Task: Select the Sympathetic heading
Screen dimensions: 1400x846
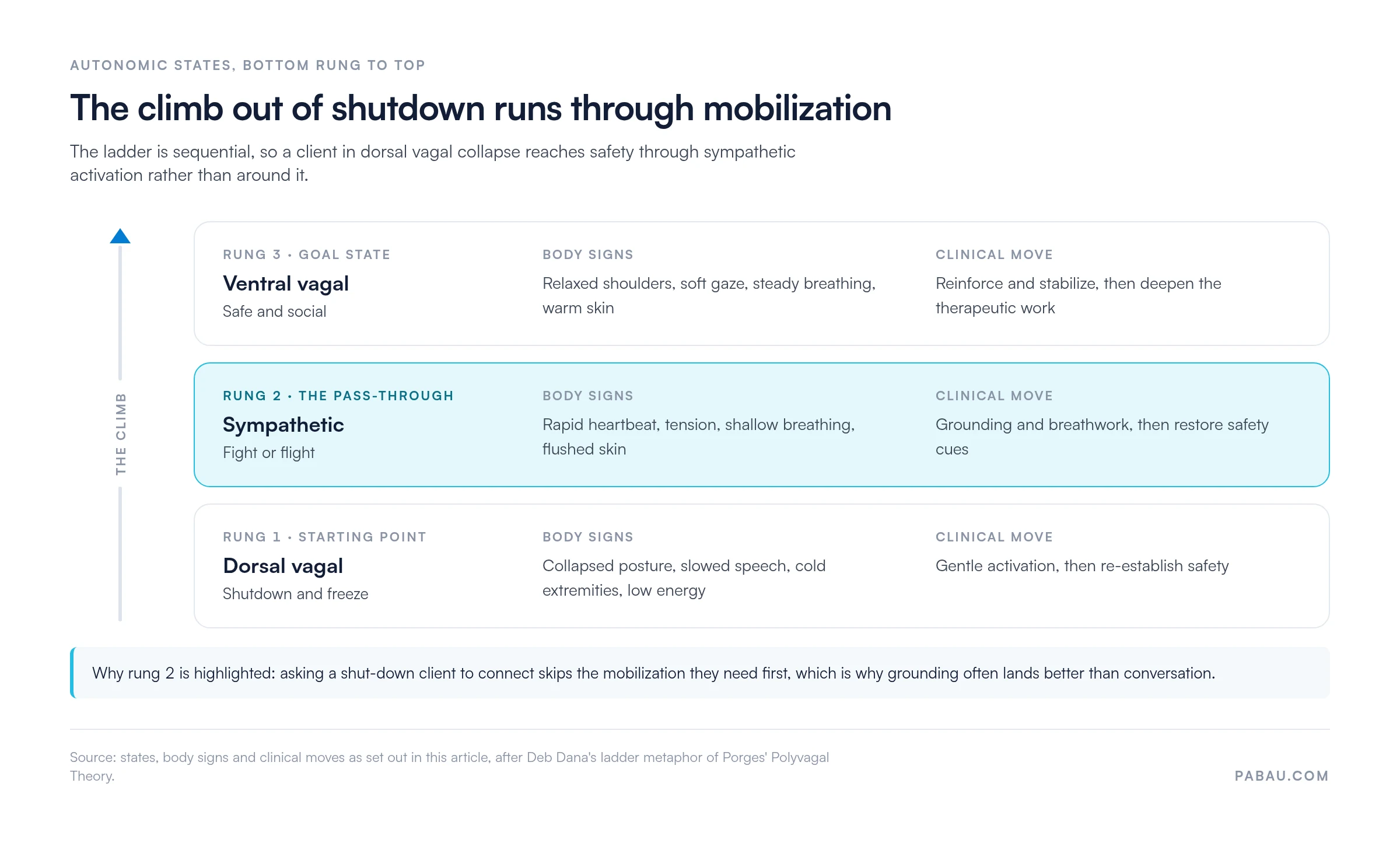Action: point(283,425)
